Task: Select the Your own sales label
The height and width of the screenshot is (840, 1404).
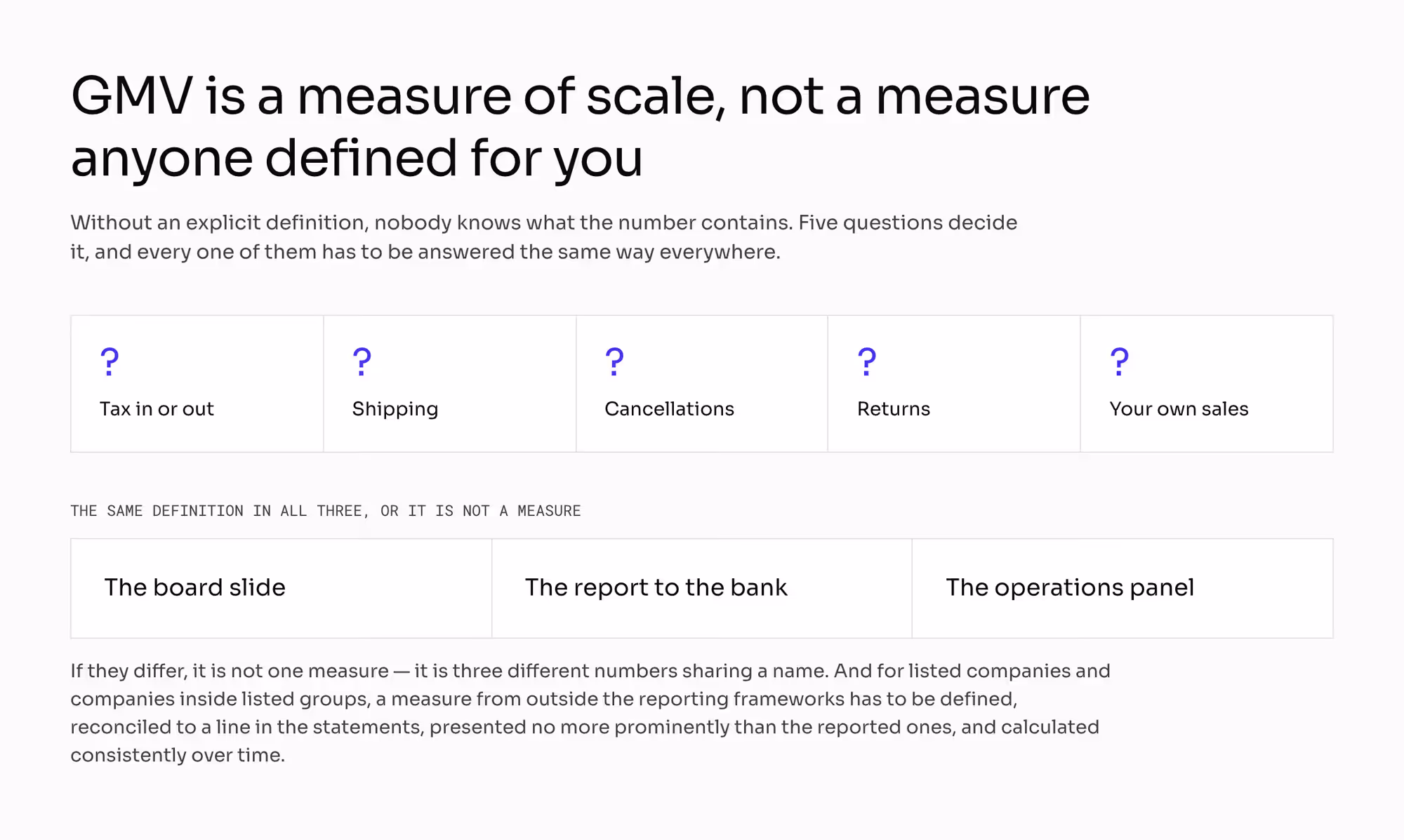Action: (1179, 409)
